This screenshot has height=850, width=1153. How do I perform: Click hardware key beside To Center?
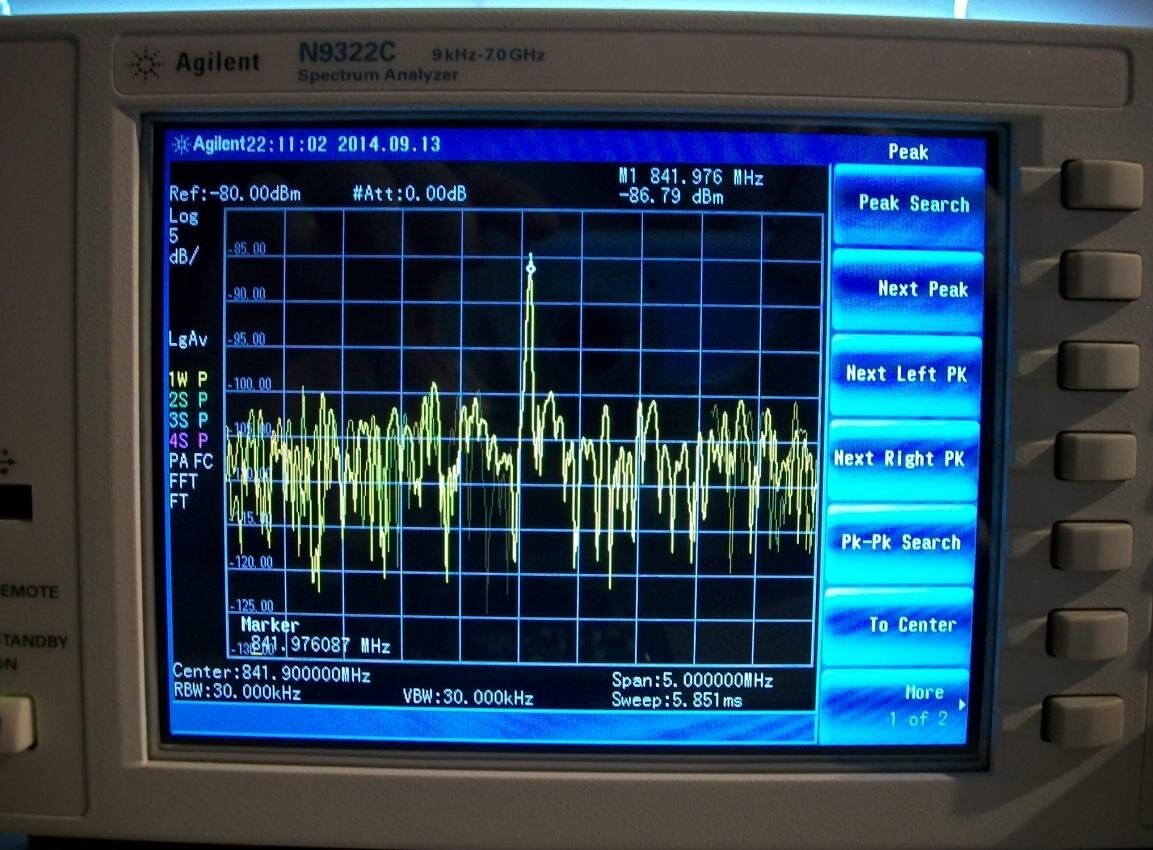coord(1088,635)
